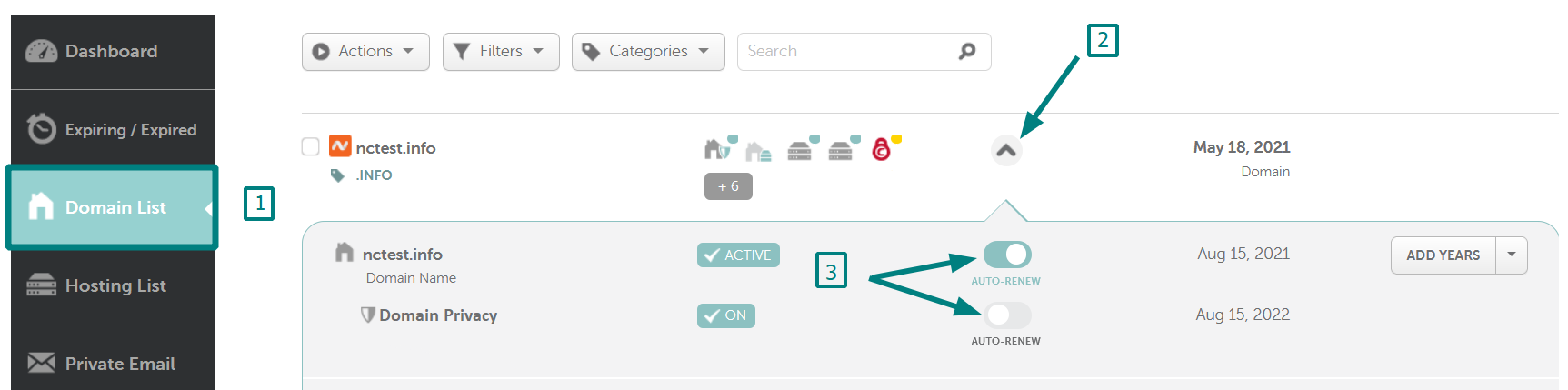Collapse the nctest.info details with chevron
Image resolution: width=1568 pixels, height=390 pixels.
[x=1006, y=151]
